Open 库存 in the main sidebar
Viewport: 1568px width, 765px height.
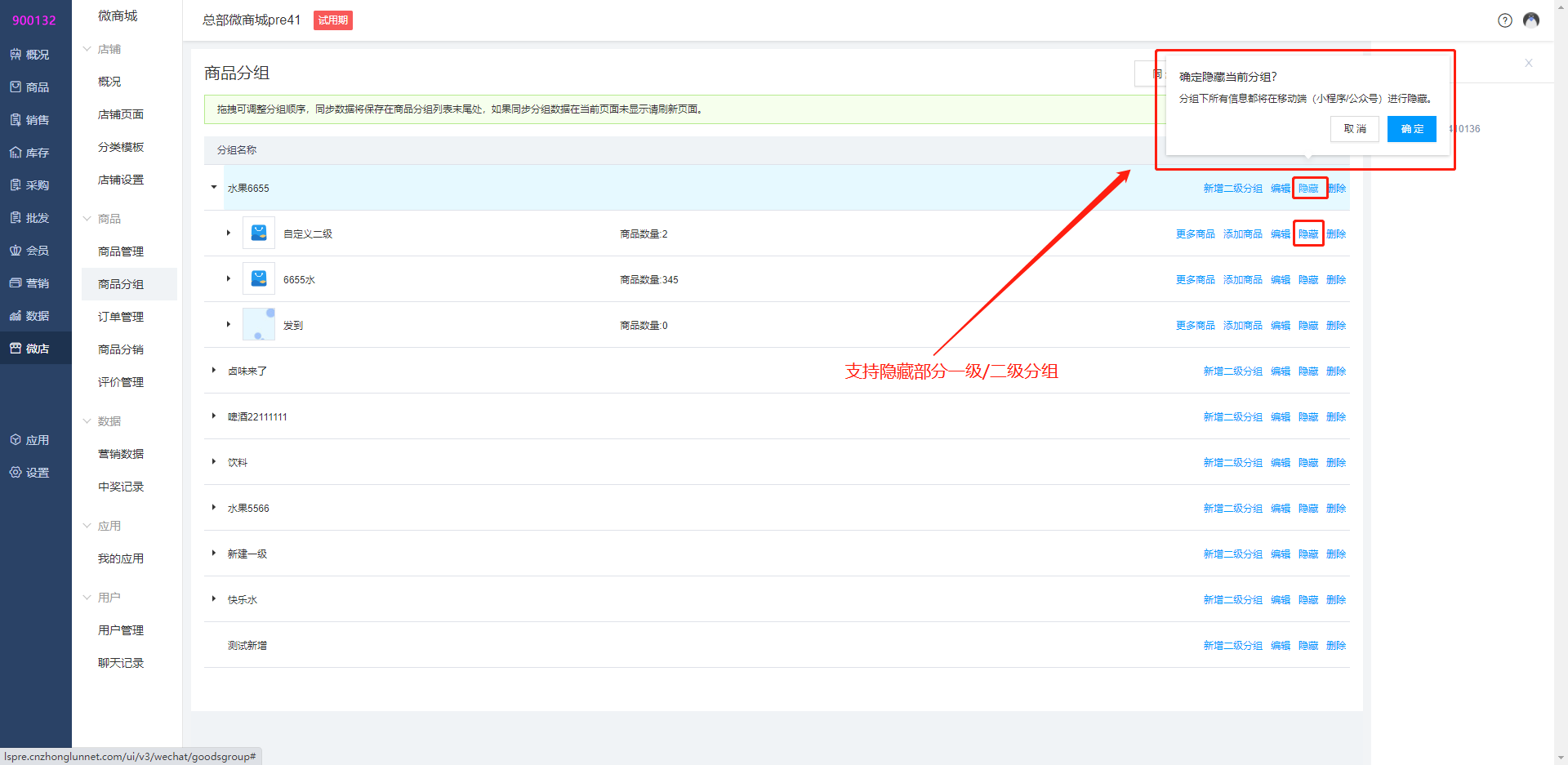click(30, 153)
